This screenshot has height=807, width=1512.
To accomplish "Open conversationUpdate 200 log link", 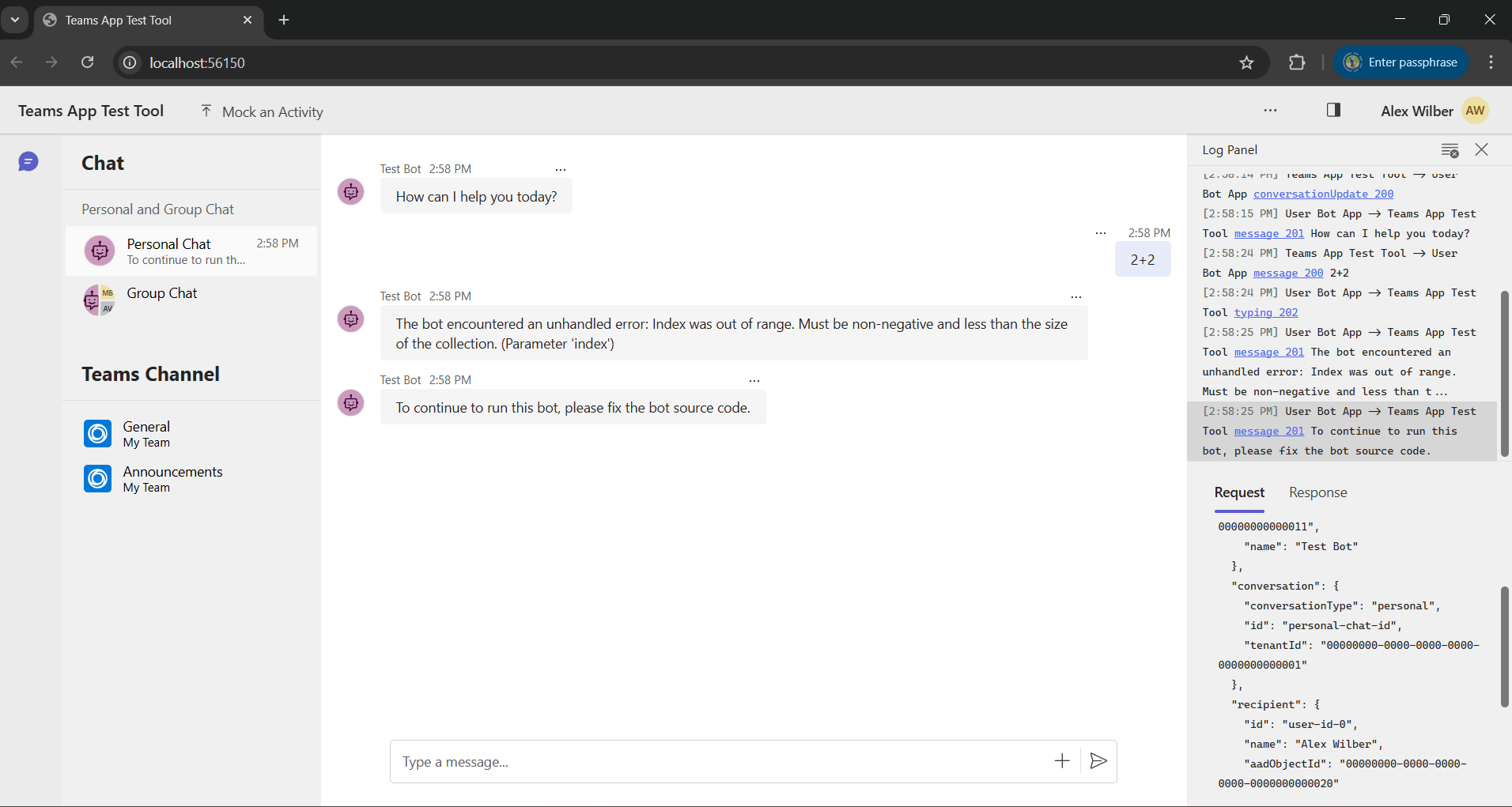I will 1323,194.
